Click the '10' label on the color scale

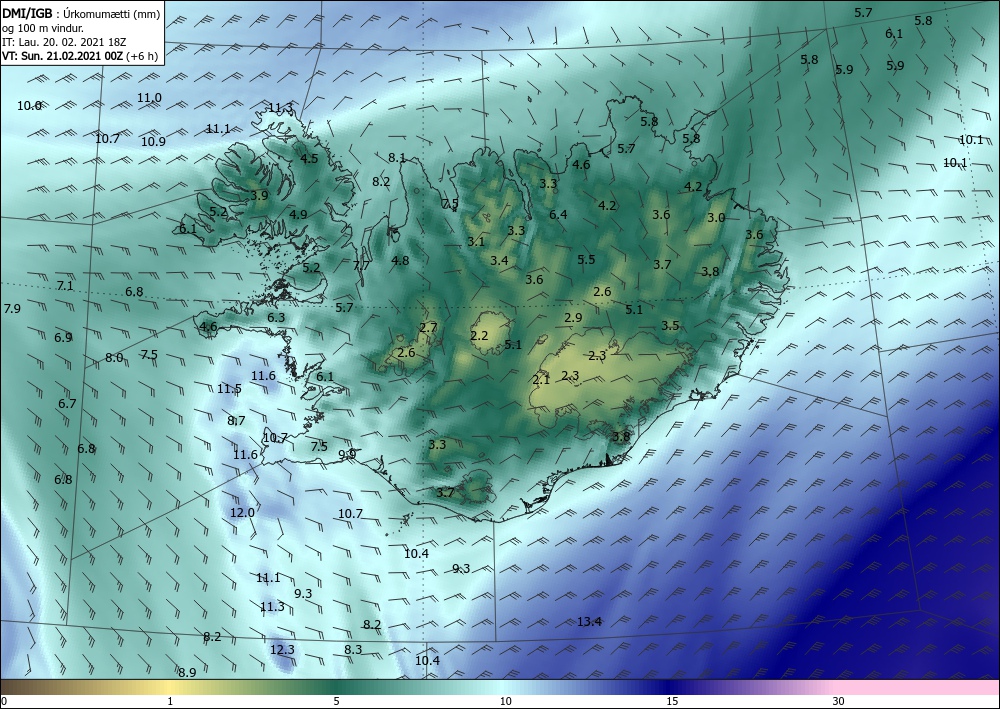pyautogui.click(x=505, y=701)
